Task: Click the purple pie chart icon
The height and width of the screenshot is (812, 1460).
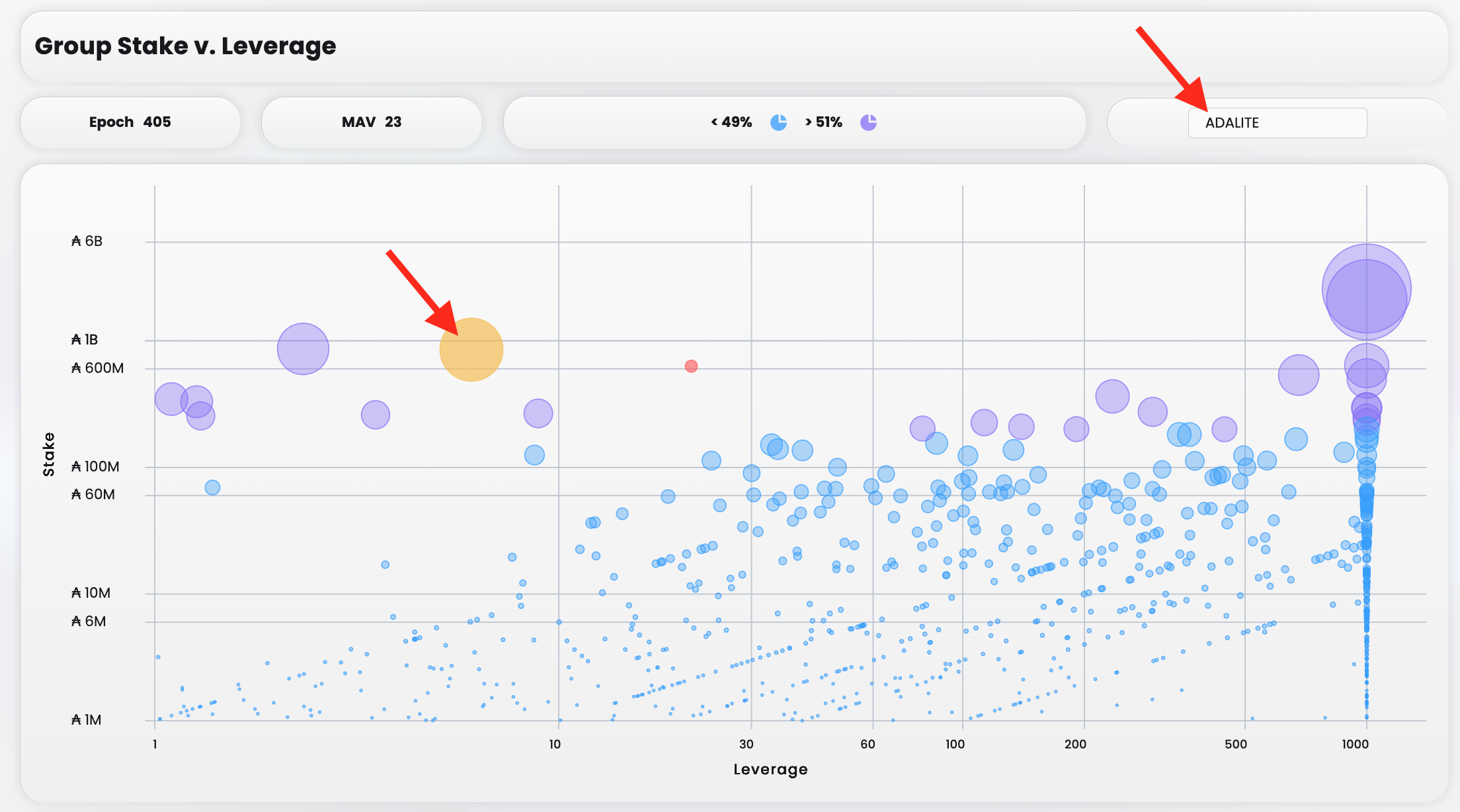Action: (868, 122)
